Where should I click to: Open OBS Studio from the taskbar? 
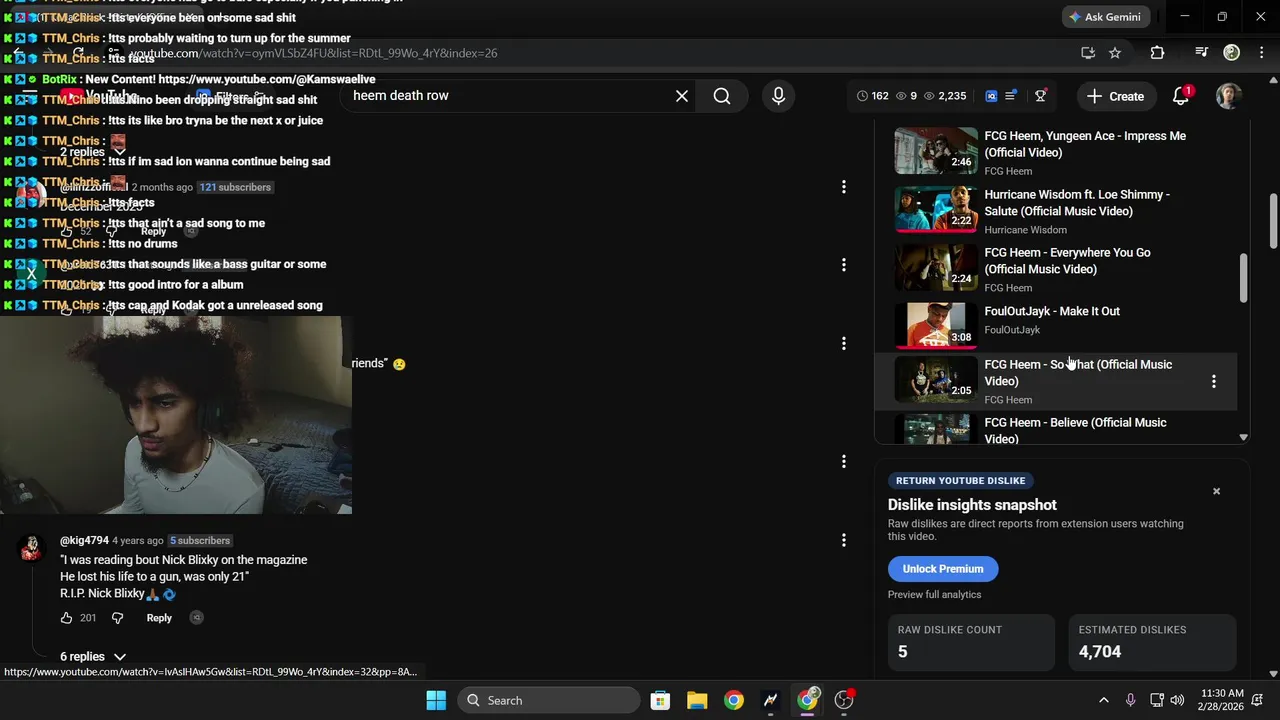[x=844, y=700]
